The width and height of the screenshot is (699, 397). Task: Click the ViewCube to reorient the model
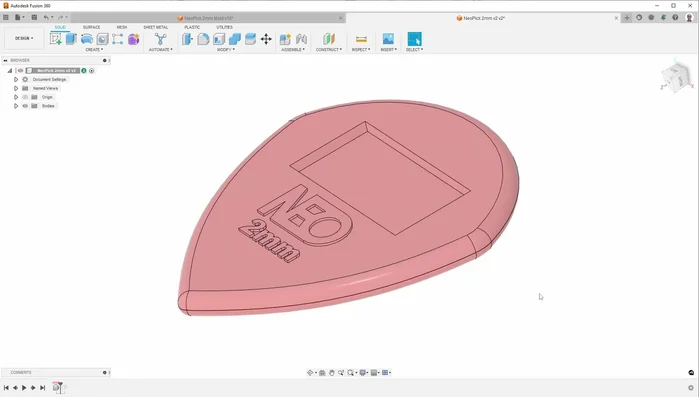coord(676,78)
